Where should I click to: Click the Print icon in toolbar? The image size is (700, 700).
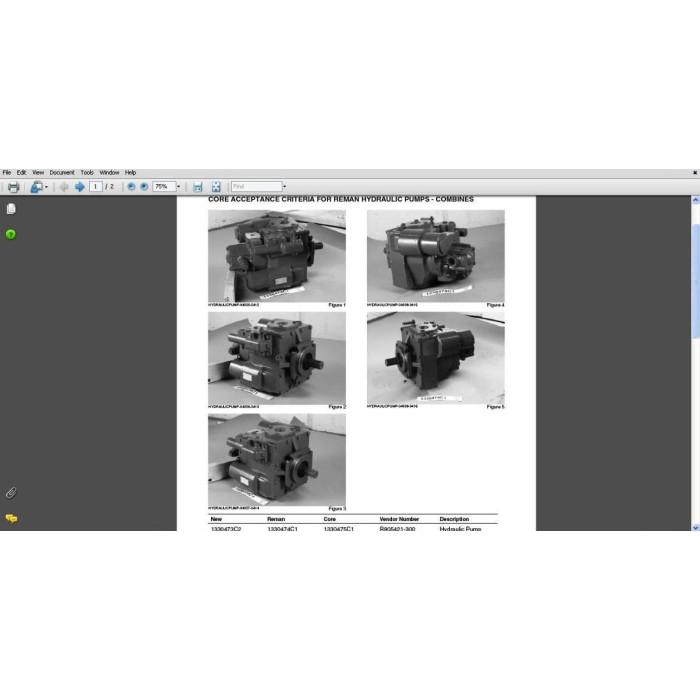(x=13, y=187)
